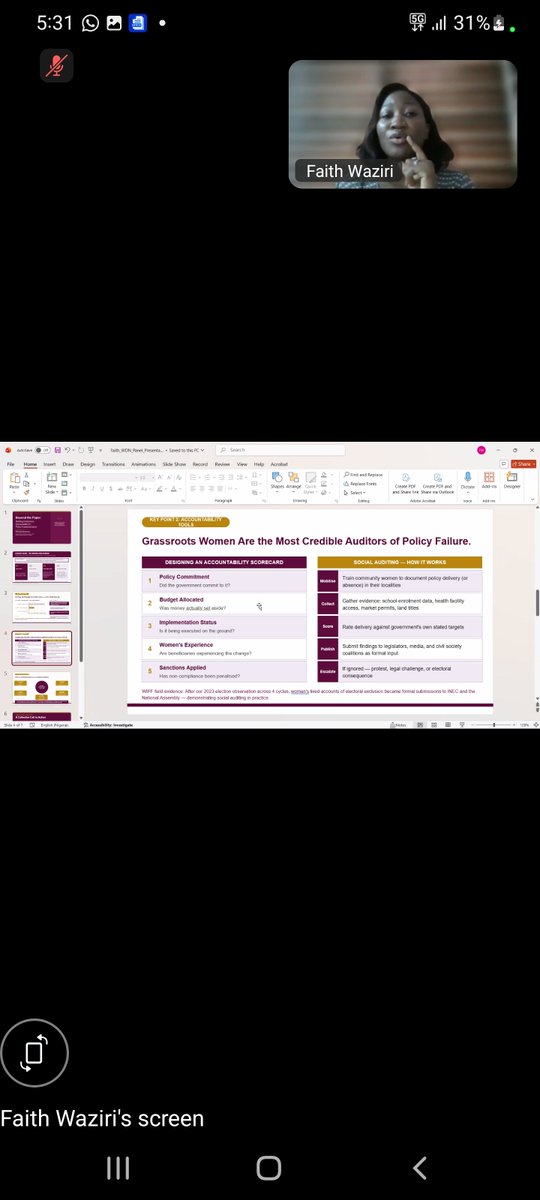The image size is (540, 1200).
Task: Unmute the microphone icon at top left
Action: coord(57,66)
